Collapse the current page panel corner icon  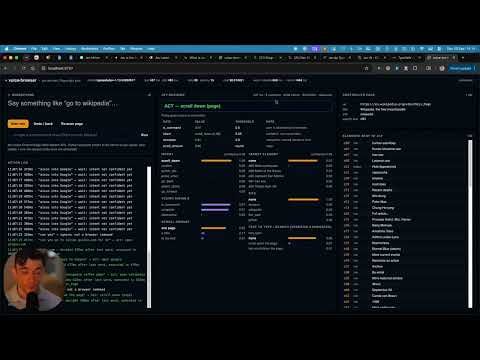[469, 95]
